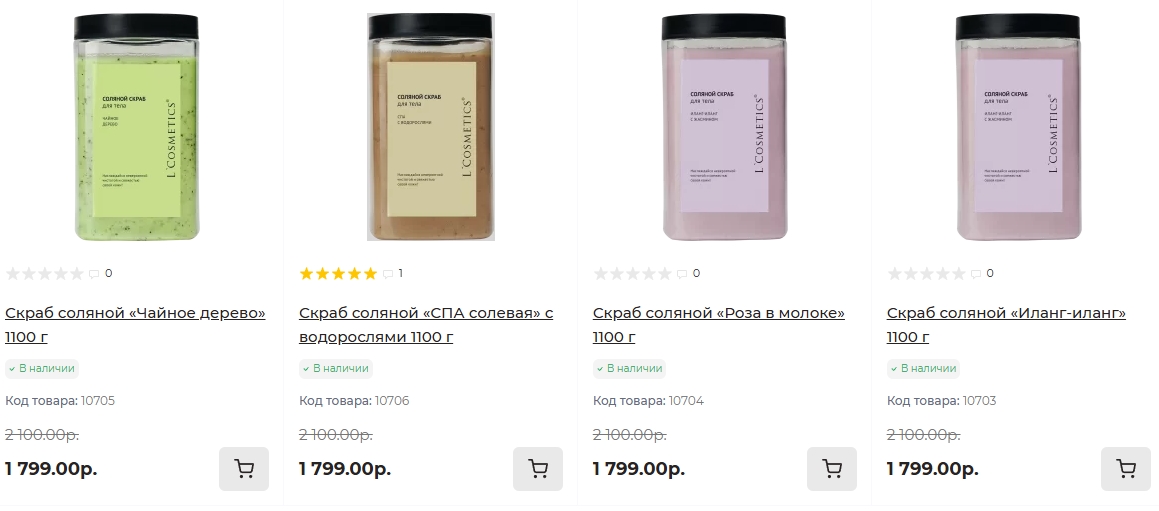
Task: Open «Скраб соляной «Чайное дерево» 1100 г» link
Action: (135, 314)
